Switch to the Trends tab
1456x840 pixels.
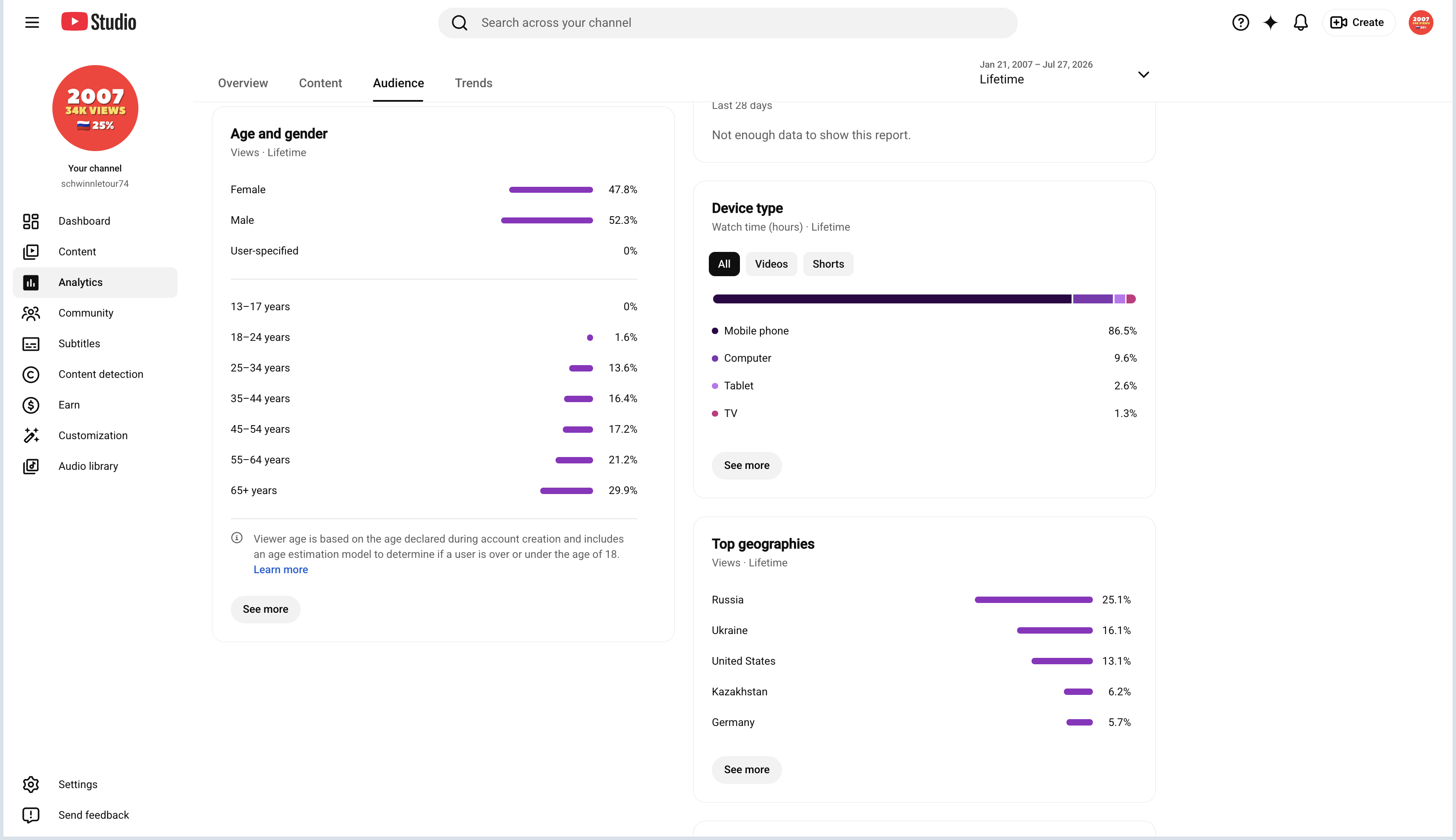tap(473, 83)
